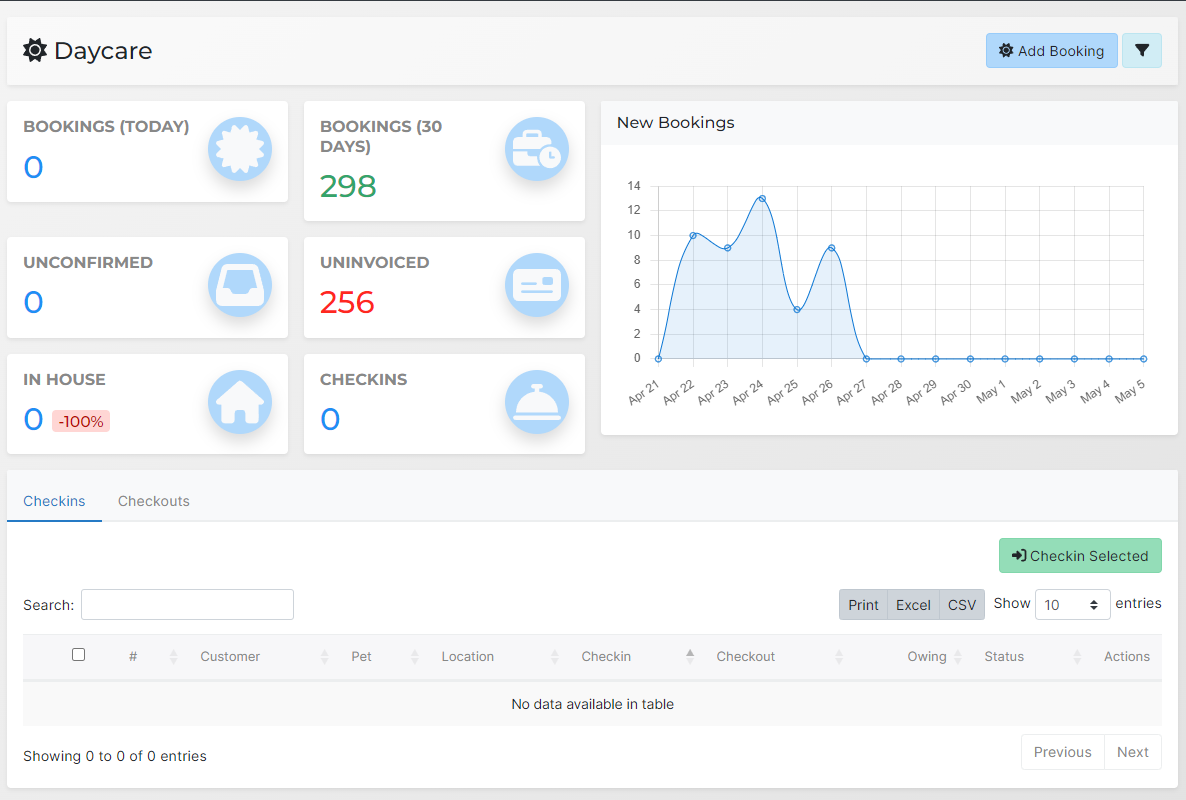1186x800 pixels.
Task: Click the Bookings Today badge icon
Action: click(x=240, y=150)
